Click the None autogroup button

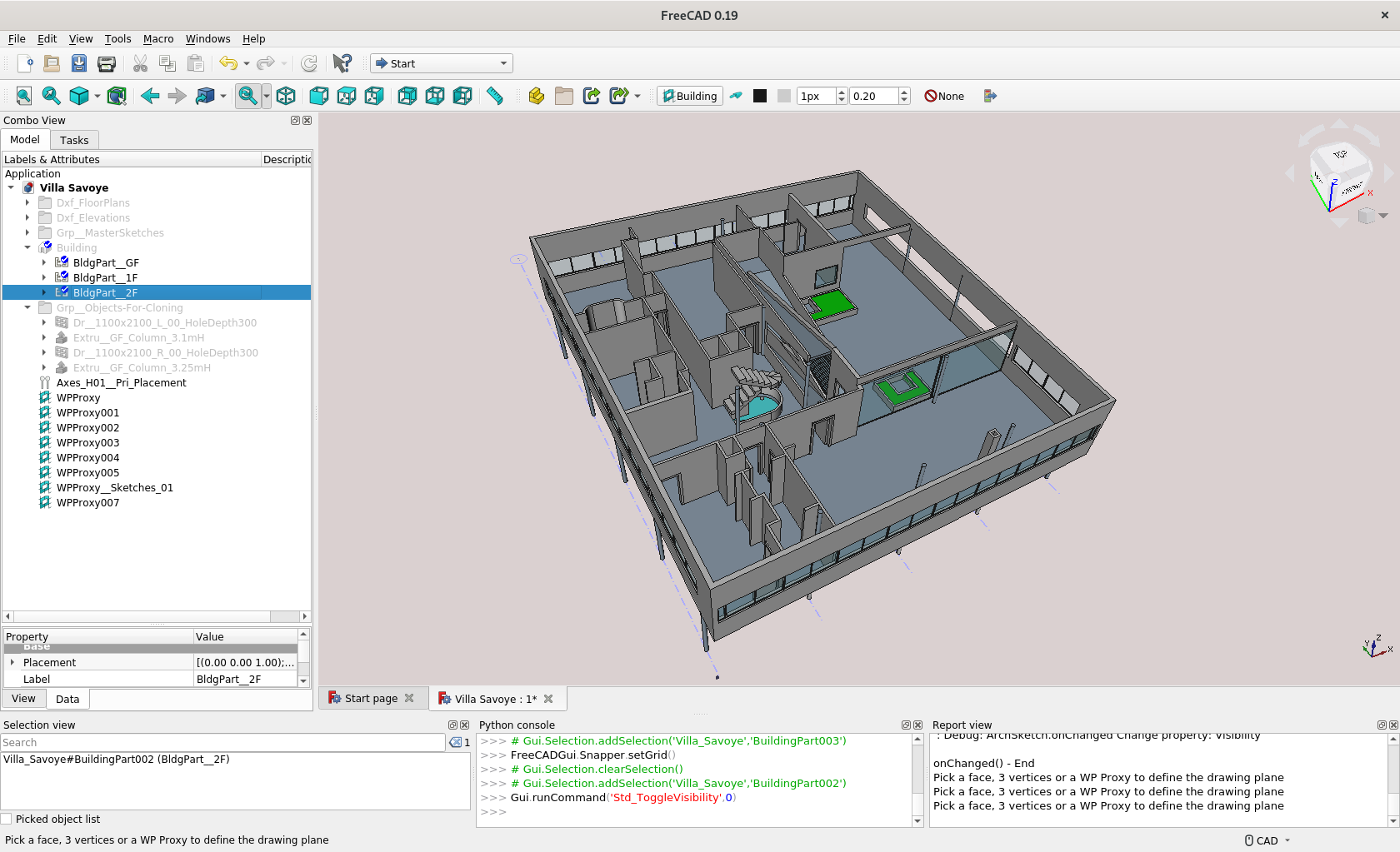click(x=944, y=96)
